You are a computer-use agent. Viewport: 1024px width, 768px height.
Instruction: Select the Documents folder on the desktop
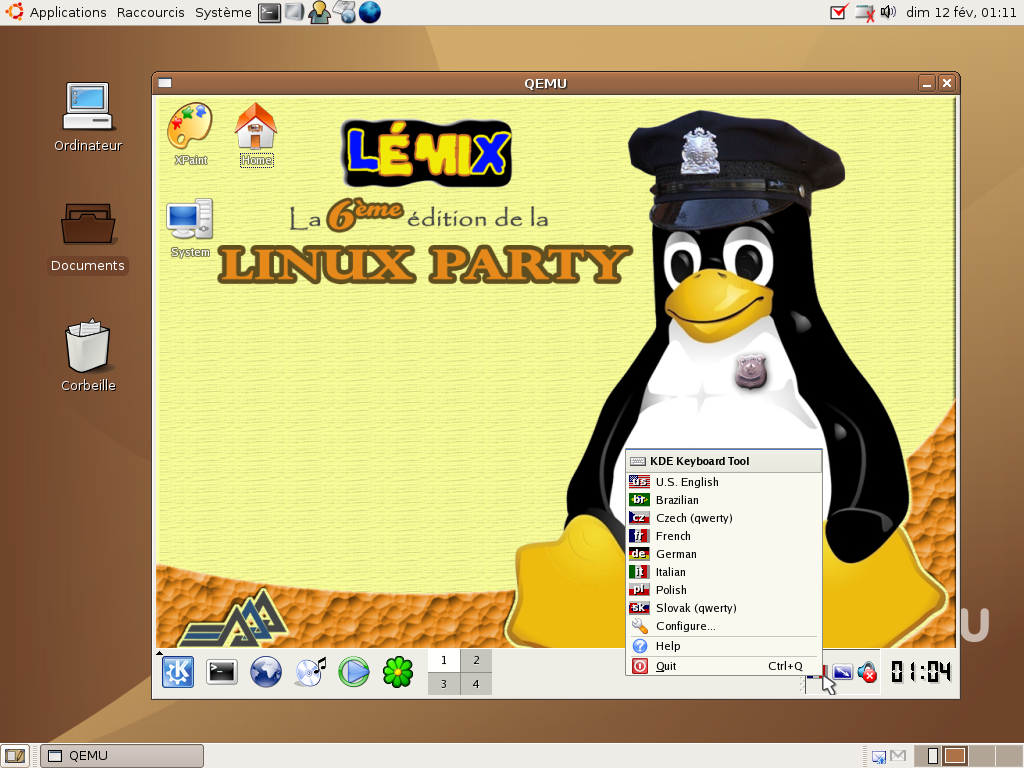(88, 238)
